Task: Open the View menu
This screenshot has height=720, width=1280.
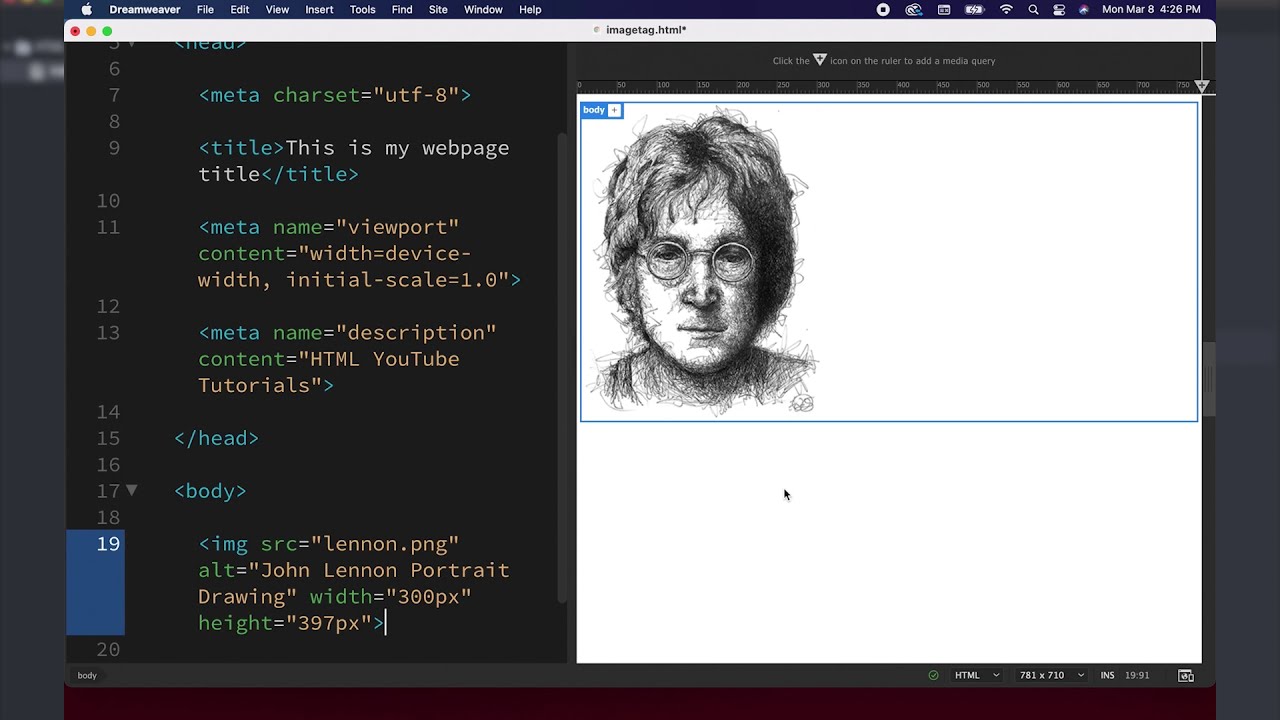Action: 277,9
